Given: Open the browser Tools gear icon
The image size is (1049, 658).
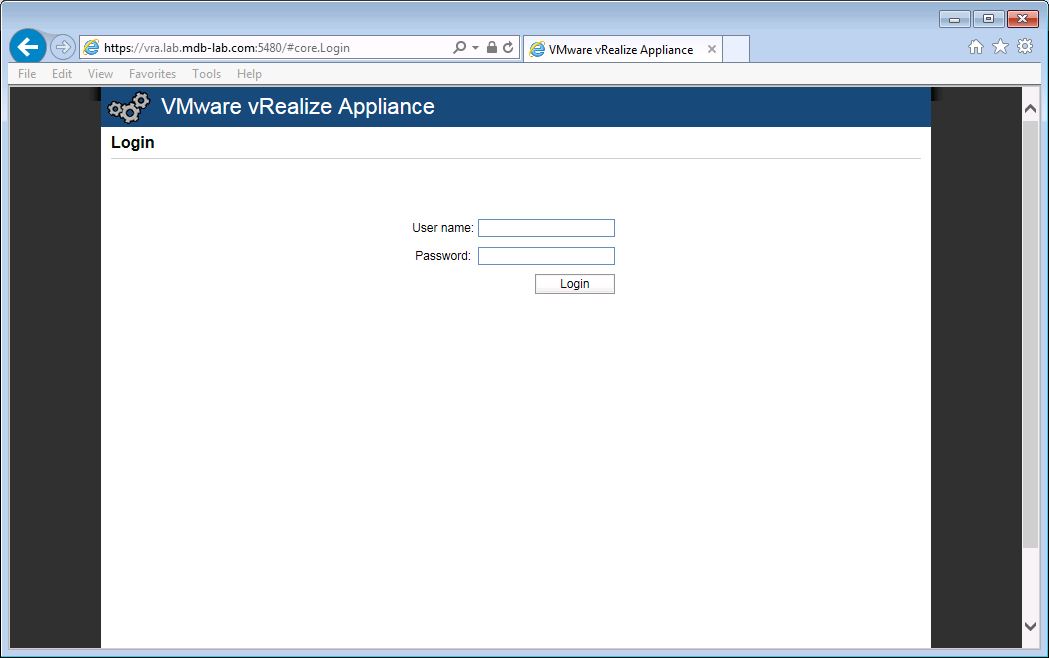Looking at the screenshot, I should 1025,47.
